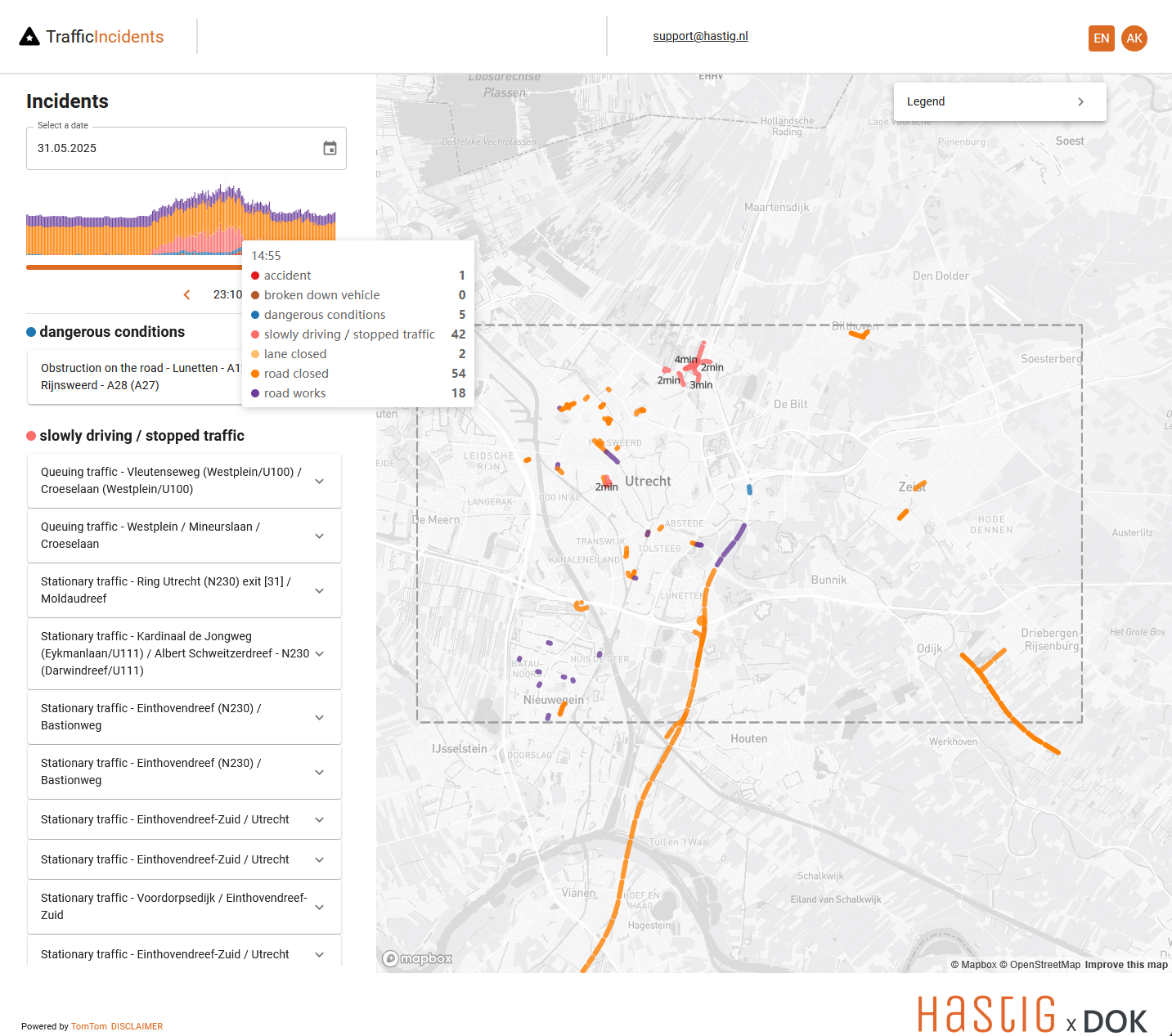Click the blue dot beside dangerous conditions heading
The width and height of the screenshot is (1172, 1036).
[x=31, y=331]
